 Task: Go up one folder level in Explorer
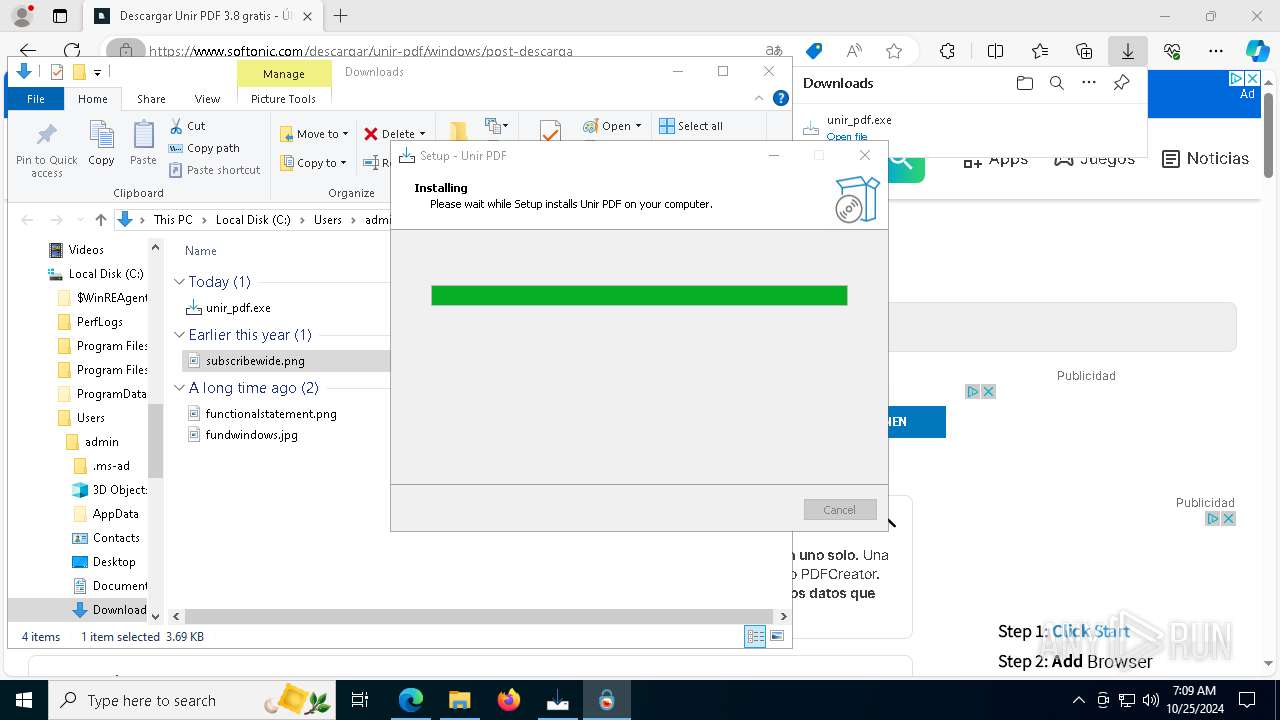pyautogui.click(x=100, y=220)
